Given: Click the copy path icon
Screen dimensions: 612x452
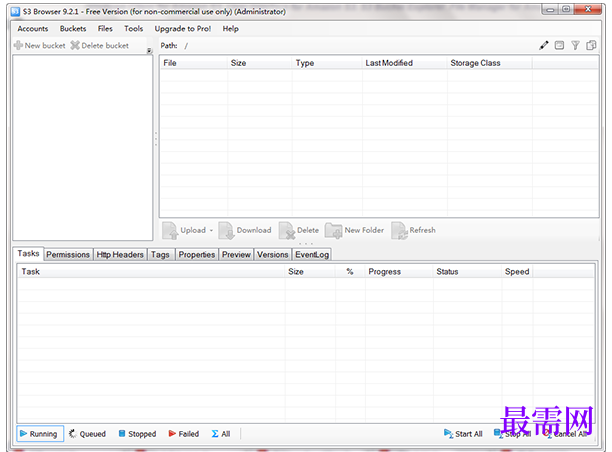Looking at the screenshot, I should point(591,45).
